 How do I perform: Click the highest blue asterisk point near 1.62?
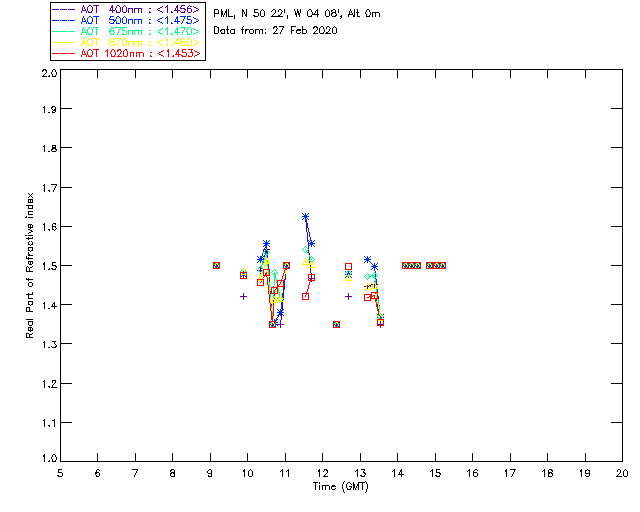(x=305, y=217)
